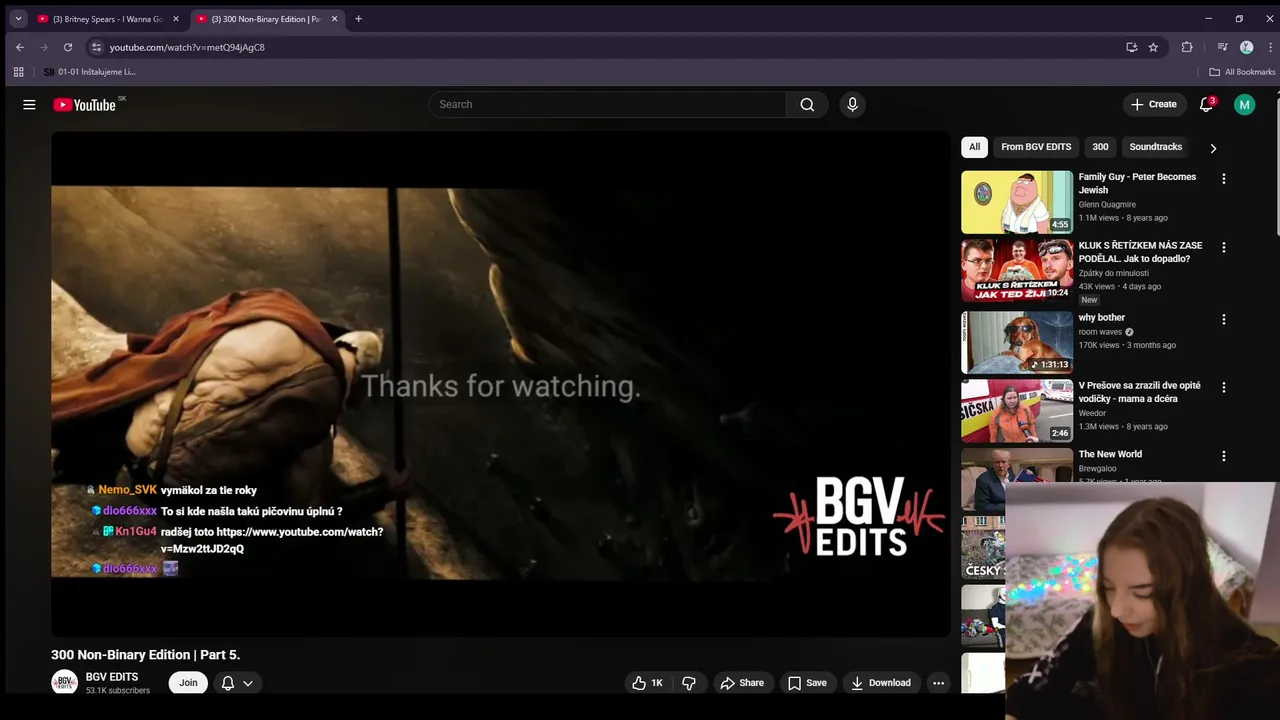
Task: Toggle the channel notification bell
Action: click(237, 683)
